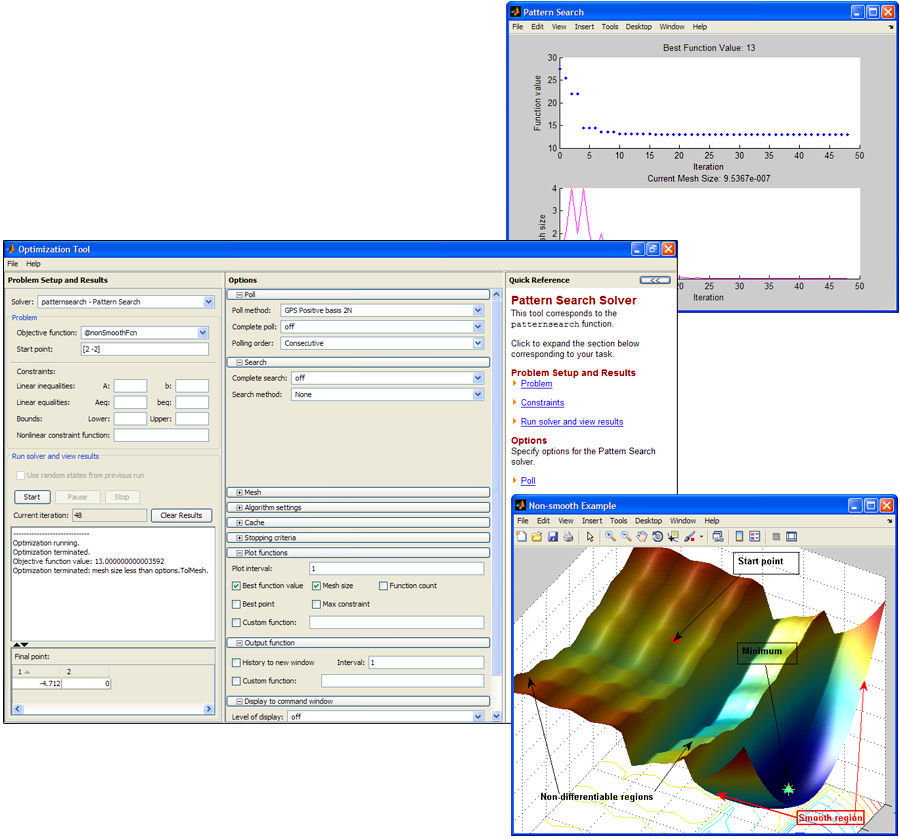Viewport: 900px width, 839px height.
Task: Open the Tools menu in Pattern Search window
Action: [611, 27]
